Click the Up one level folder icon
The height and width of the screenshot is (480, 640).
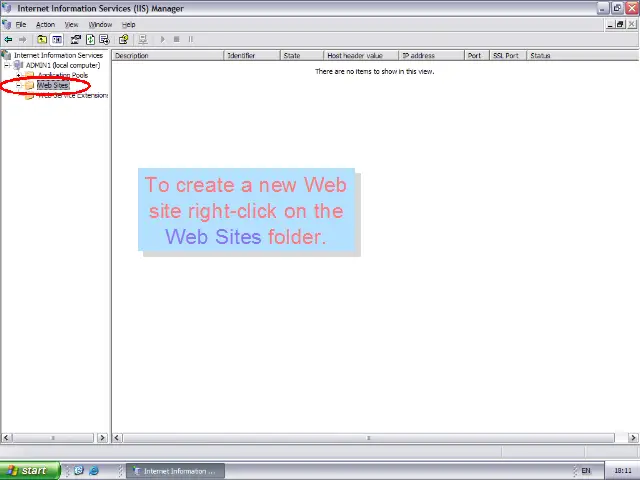42,40
